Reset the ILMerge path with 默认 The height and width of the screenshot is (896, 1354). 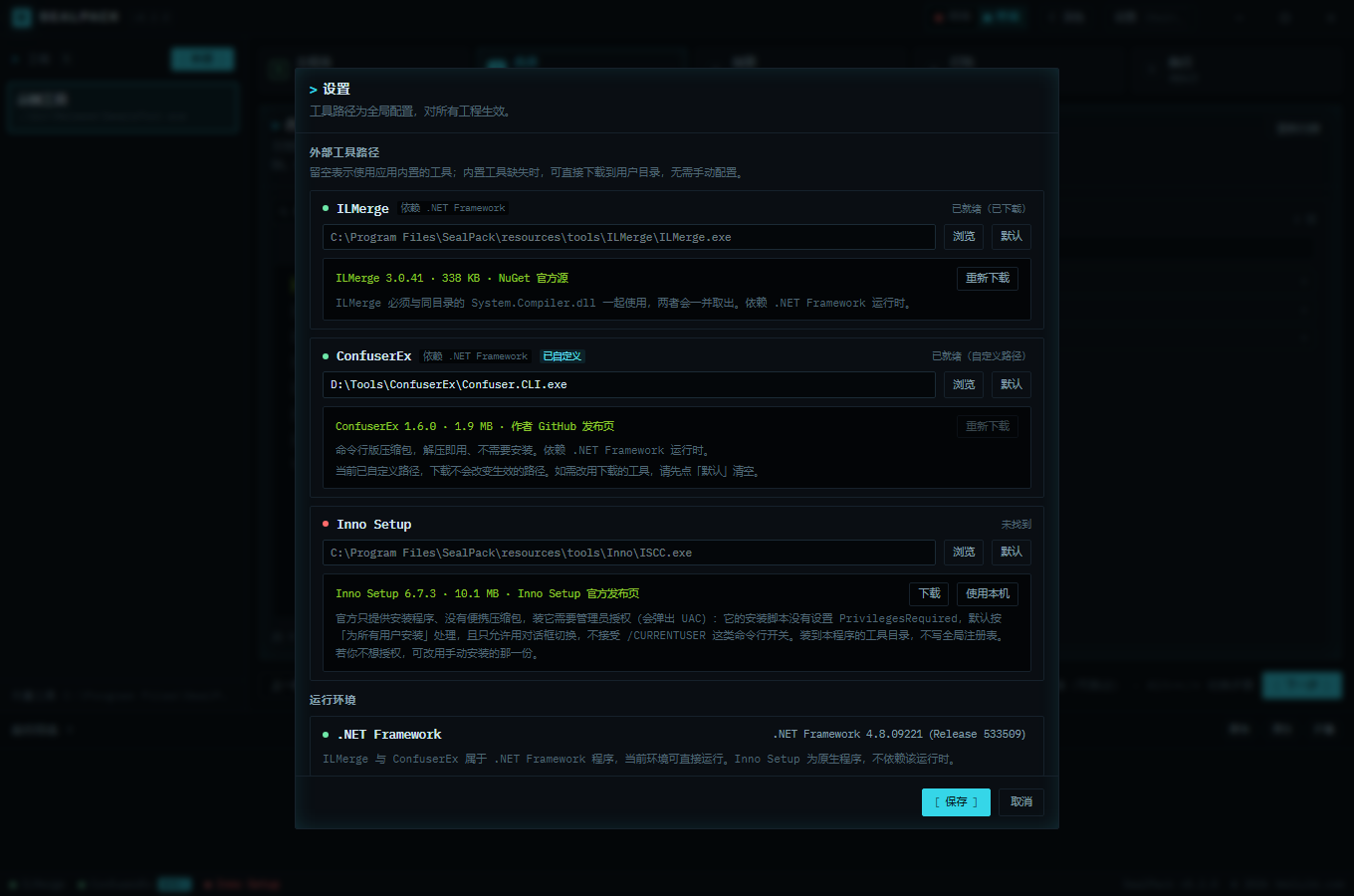(1012, 237)
